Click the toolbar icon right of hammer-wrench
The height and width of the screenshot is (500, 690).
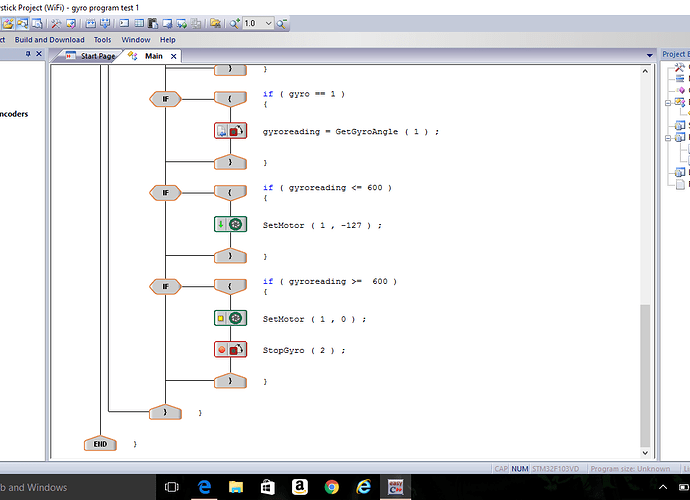point(70,23)
